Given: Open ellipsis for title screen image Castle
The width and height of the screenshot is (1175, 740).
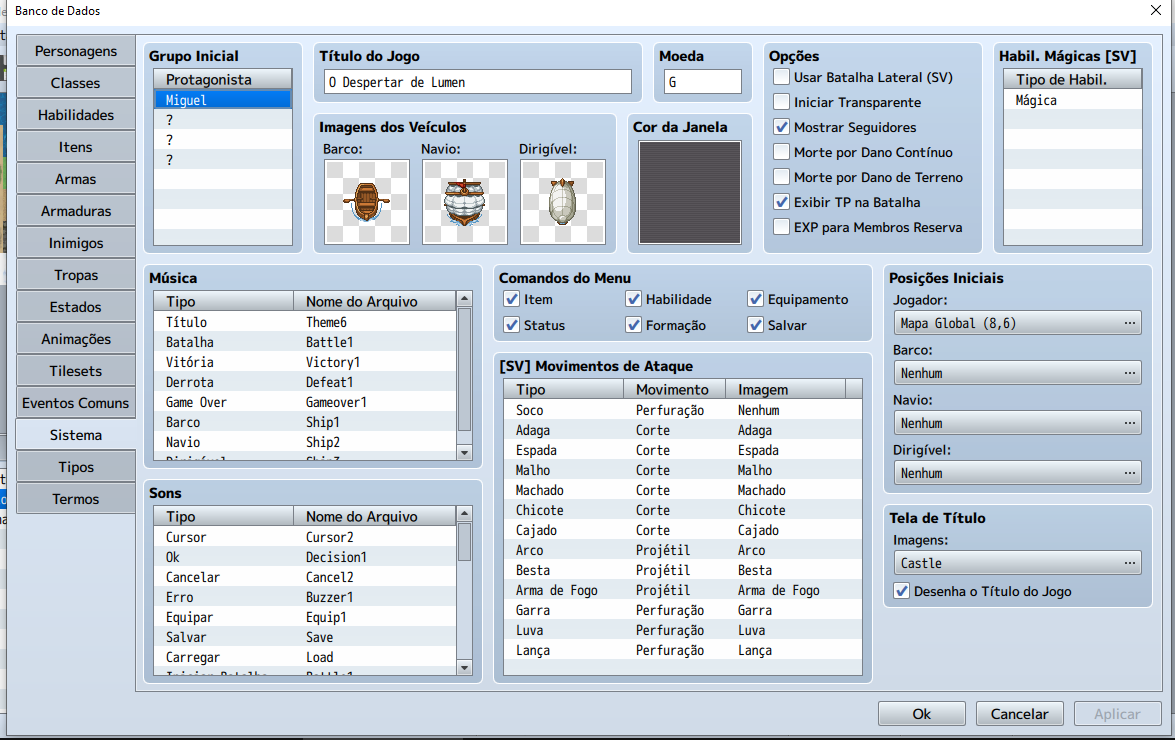Looking at the screenshot, I should [x=1130, y=563].
